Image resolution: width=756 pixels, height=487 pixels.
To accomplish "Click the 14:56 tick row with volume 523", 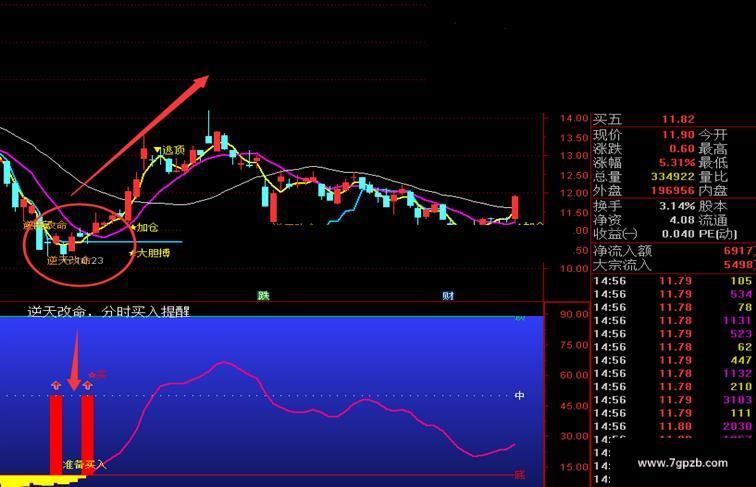I will point(673,334).
